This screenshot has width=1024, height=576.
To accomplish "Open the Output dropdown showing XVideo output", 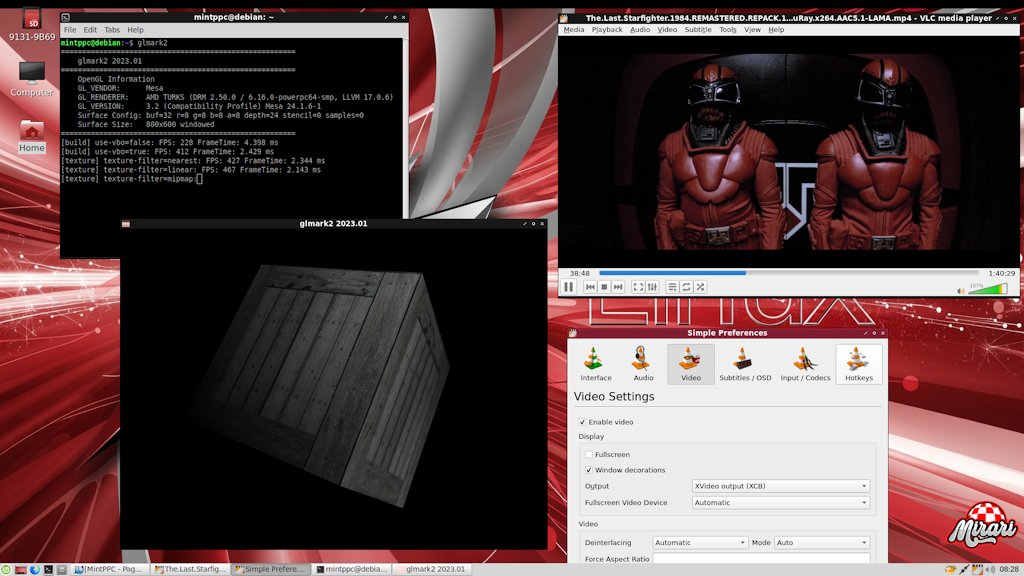I will click(780, 486).
